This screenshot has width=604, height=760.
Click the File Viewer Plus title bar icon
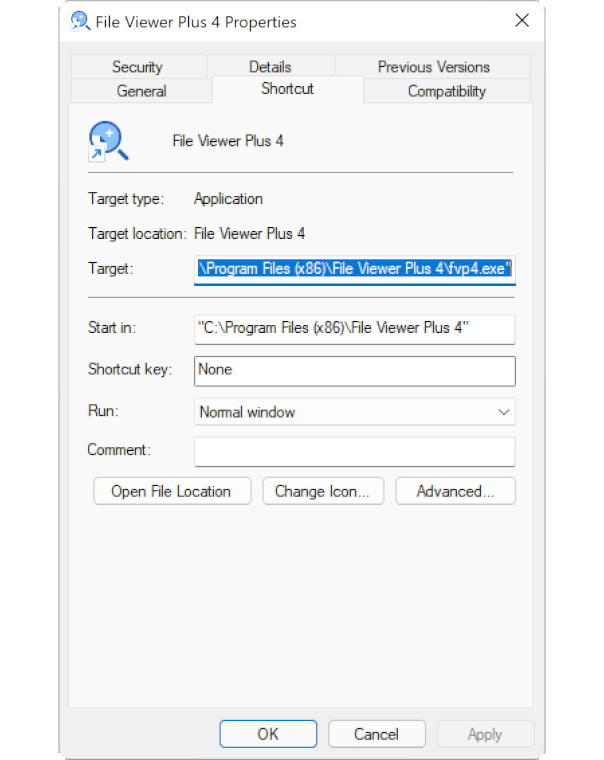[80, 21]
